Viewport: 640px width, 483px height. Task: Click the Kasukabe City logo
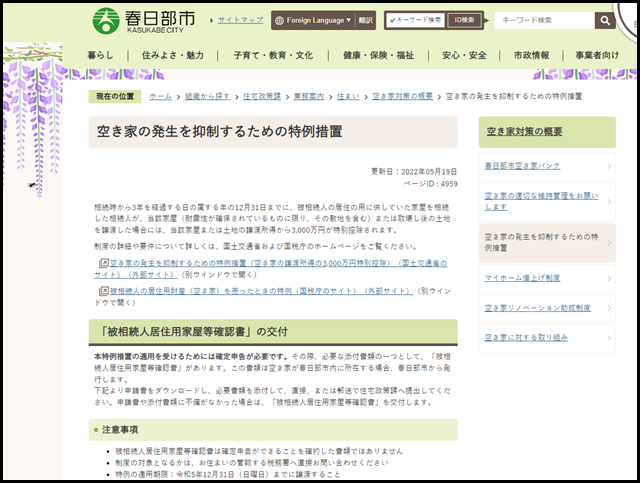(x=143, y=20)
